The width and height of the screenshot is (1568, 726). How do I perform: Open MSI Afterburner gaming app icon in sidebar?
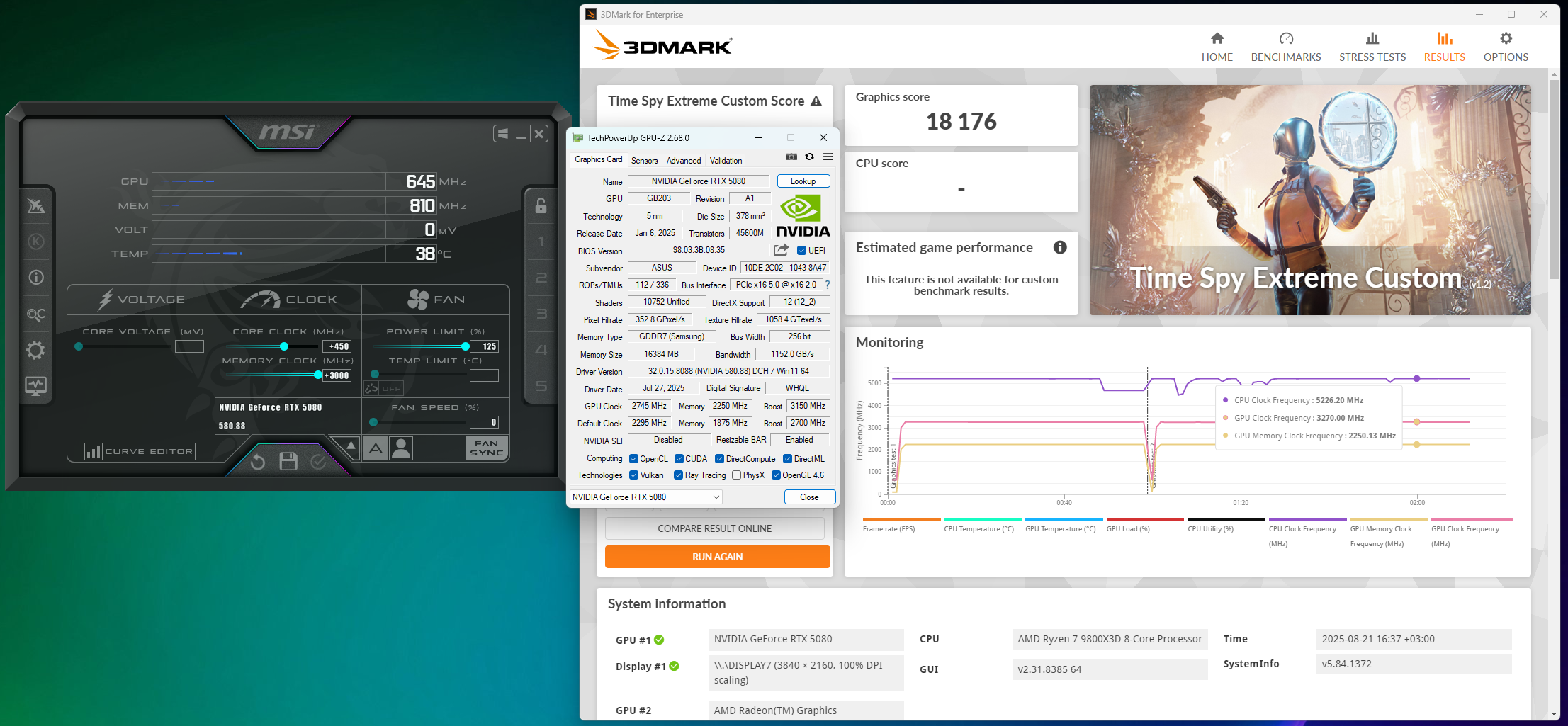point(35,206)
